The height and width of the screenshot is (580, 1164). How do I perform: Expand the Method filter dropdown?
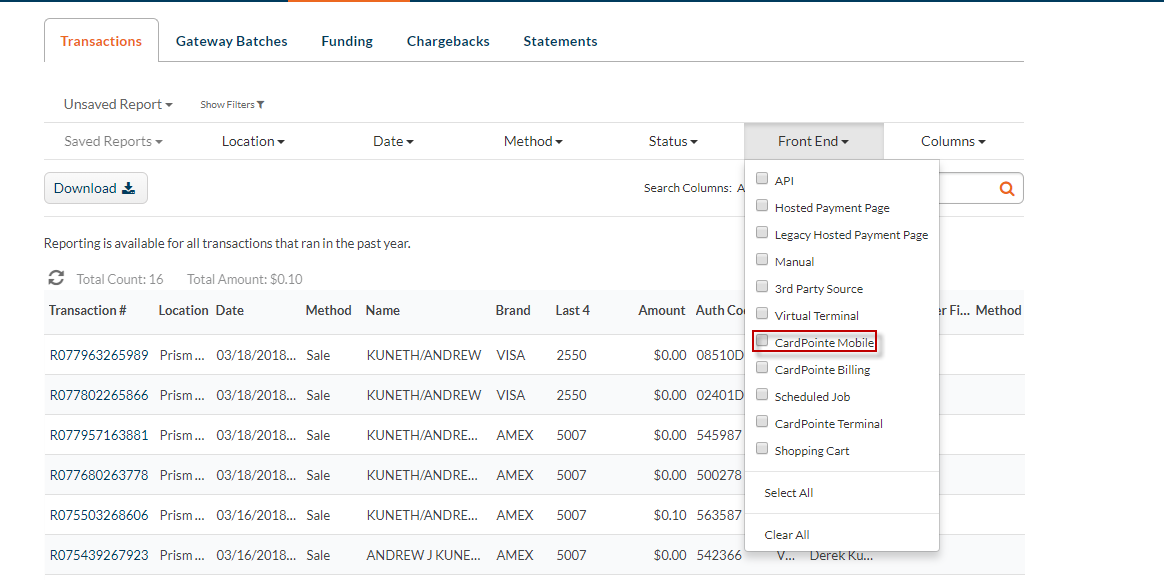[x=533, y=141]
